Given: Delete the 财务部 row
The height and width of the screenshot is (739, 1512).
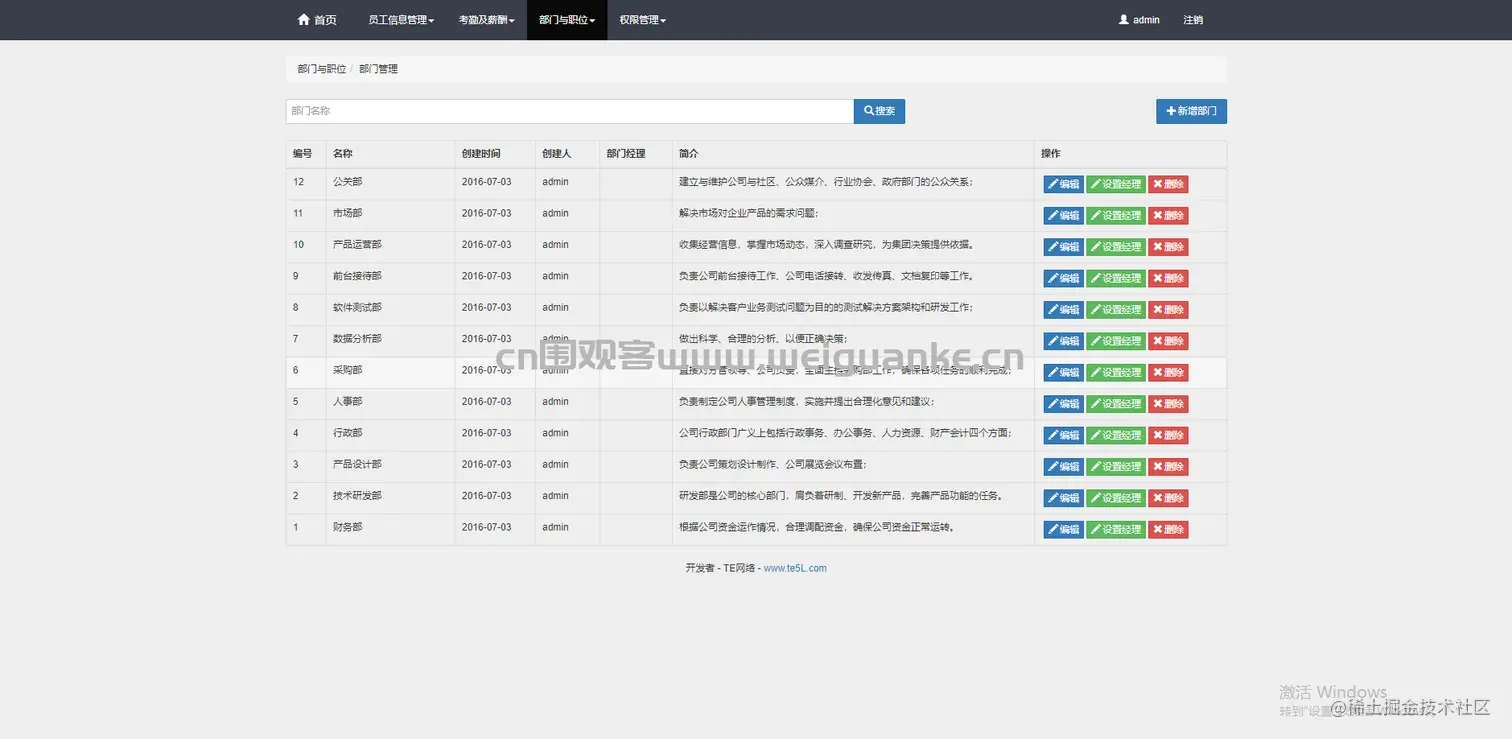Looking at the screenshot, I should [x=1168, y=530].
